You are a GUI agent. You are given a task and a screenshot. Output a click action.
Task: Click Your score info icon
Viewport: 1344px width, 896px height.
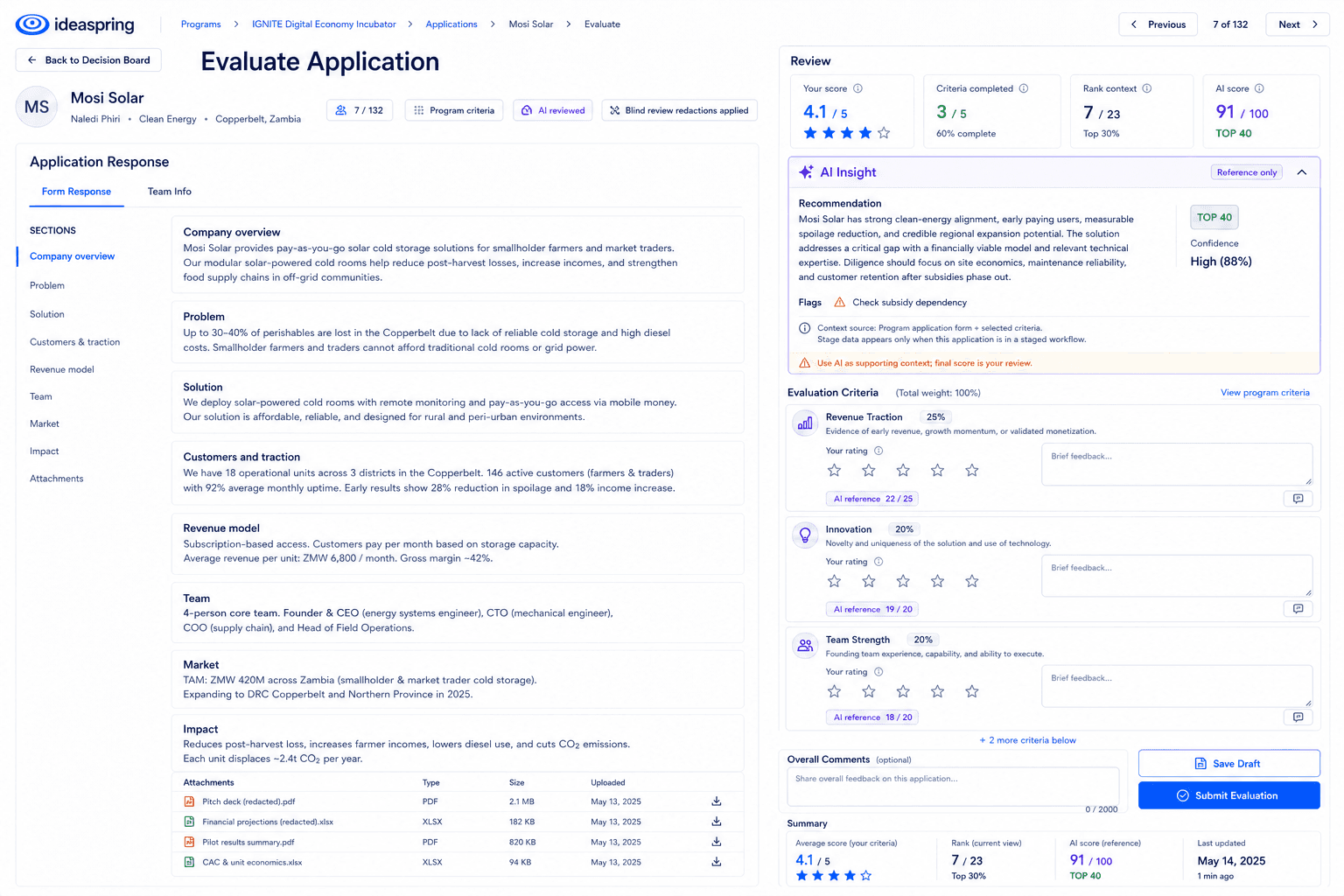[x=857, y=88]
